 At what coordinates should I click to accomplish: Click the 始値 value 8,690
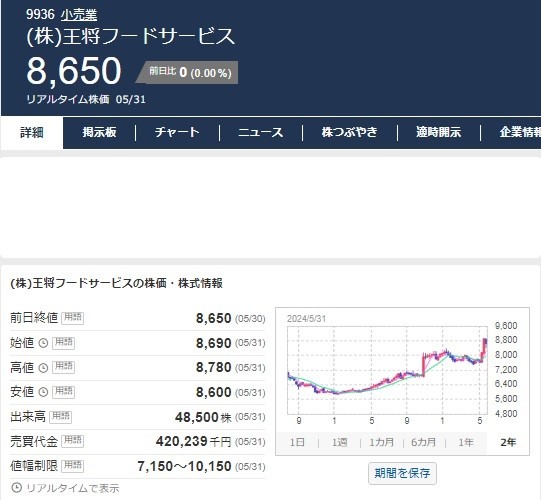[x=214, y=344]
